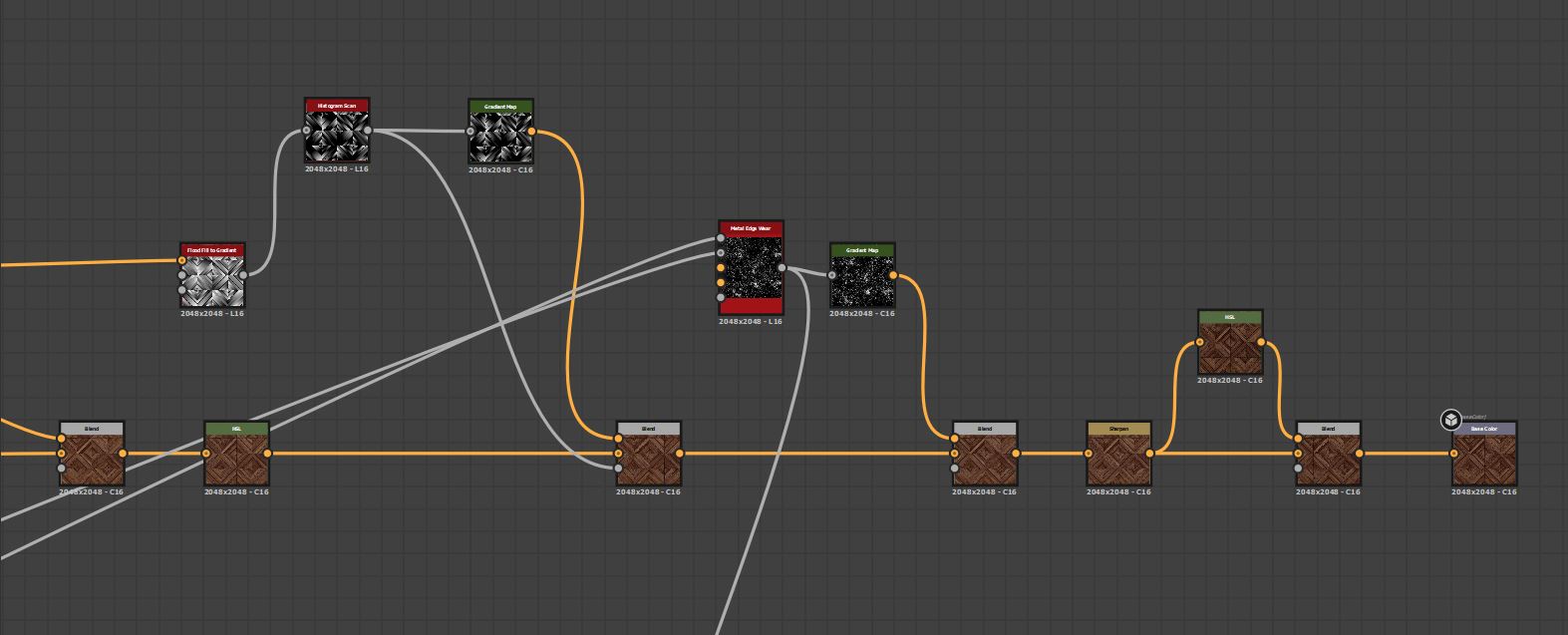Click the leftmost Blend node's top input connector
Image resolution: width=1568 pixels, height=635 pixels.
62,439
